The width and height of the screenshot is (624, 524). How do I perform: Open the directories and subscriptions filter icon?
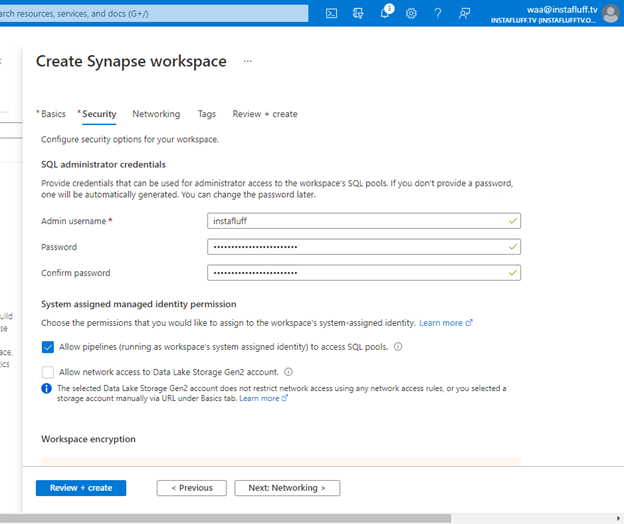click(358, 14)
